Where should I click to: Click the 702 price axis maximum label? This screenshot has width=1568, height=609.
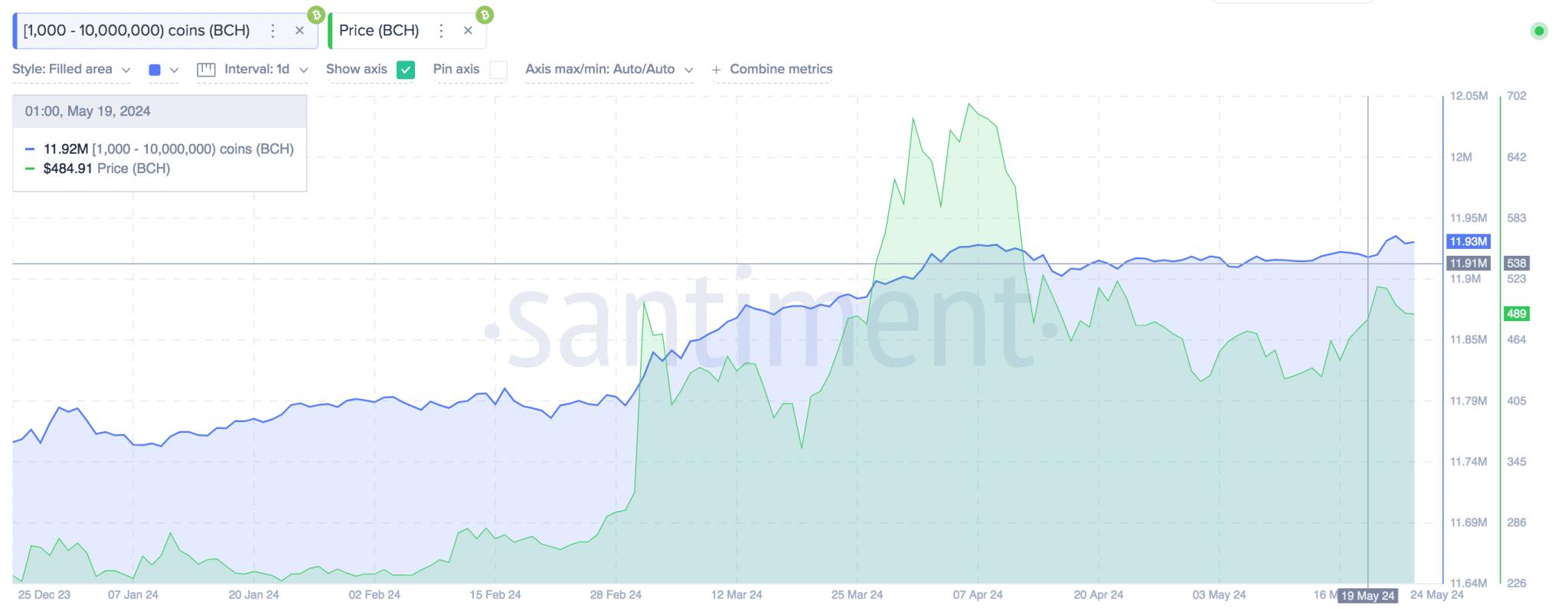[x=1517, y=96]
